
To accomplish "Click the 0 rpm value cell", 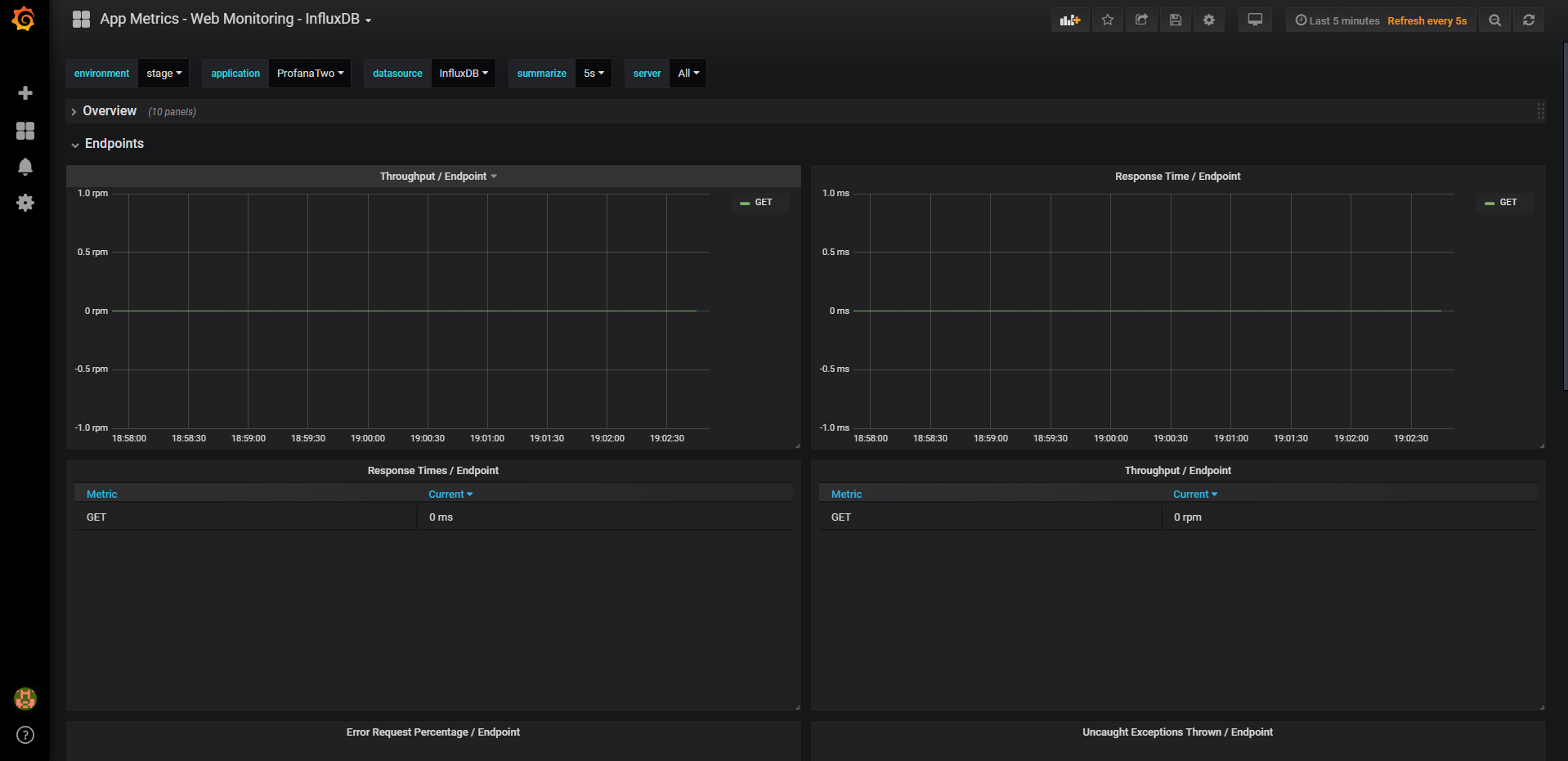I will [1350, 517].
